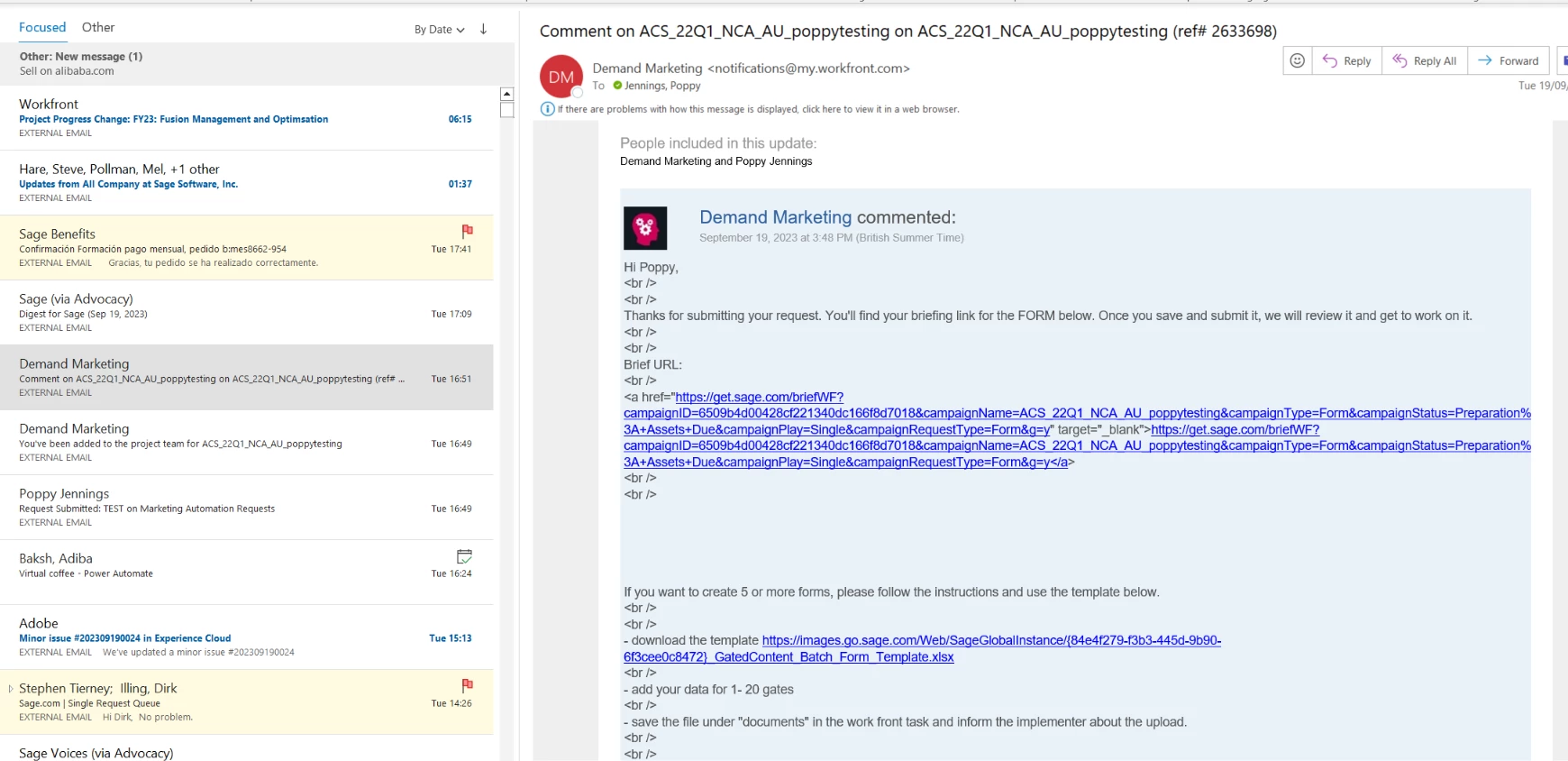
Task: Click the email subject title with ref# 2633698
Action: tap(907, 32)
